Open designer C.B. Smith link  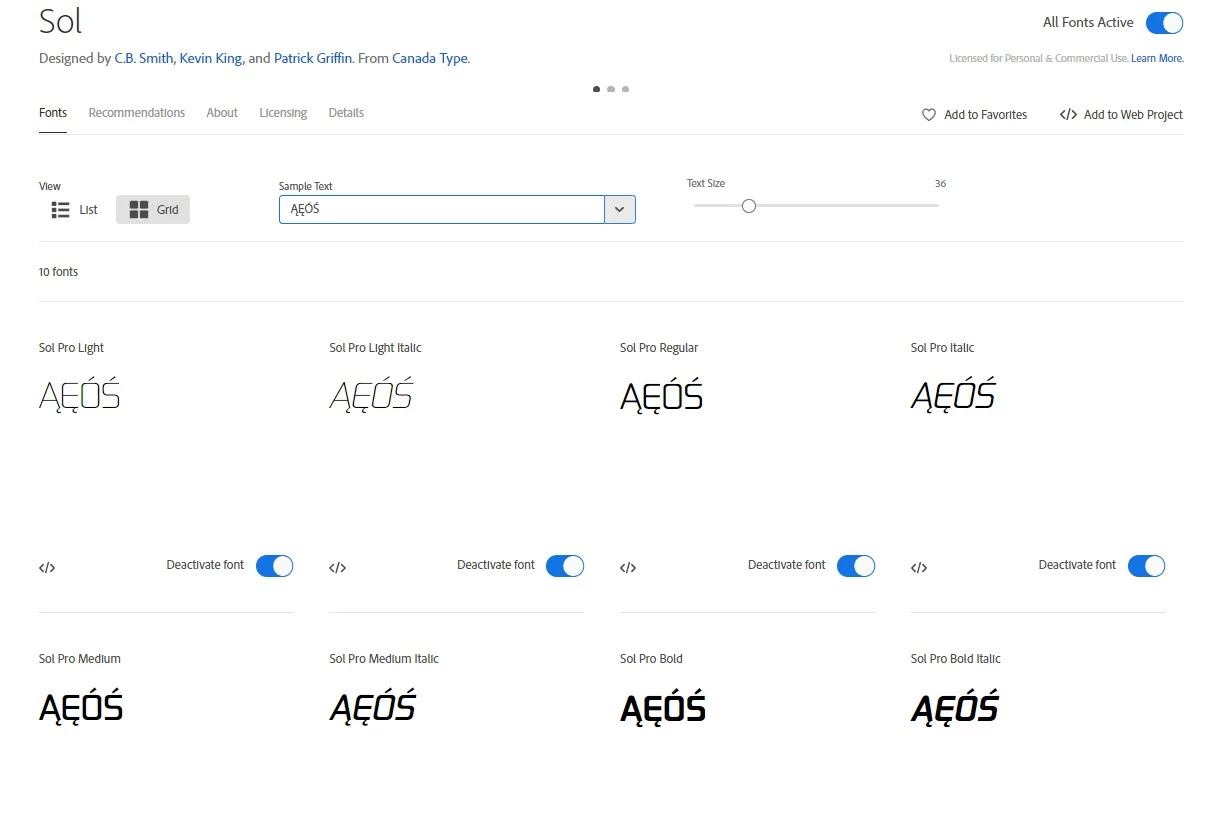pyautogui.click(x=144, y=58)
